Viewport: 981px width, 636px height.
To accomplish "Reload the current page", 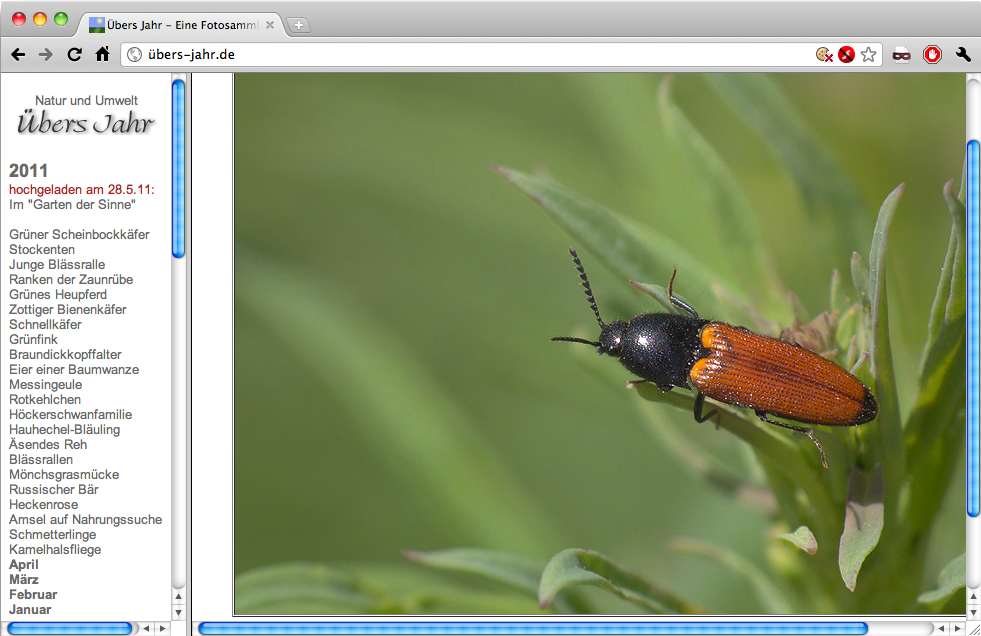I will pyautogui.click(x=74, y=55).
